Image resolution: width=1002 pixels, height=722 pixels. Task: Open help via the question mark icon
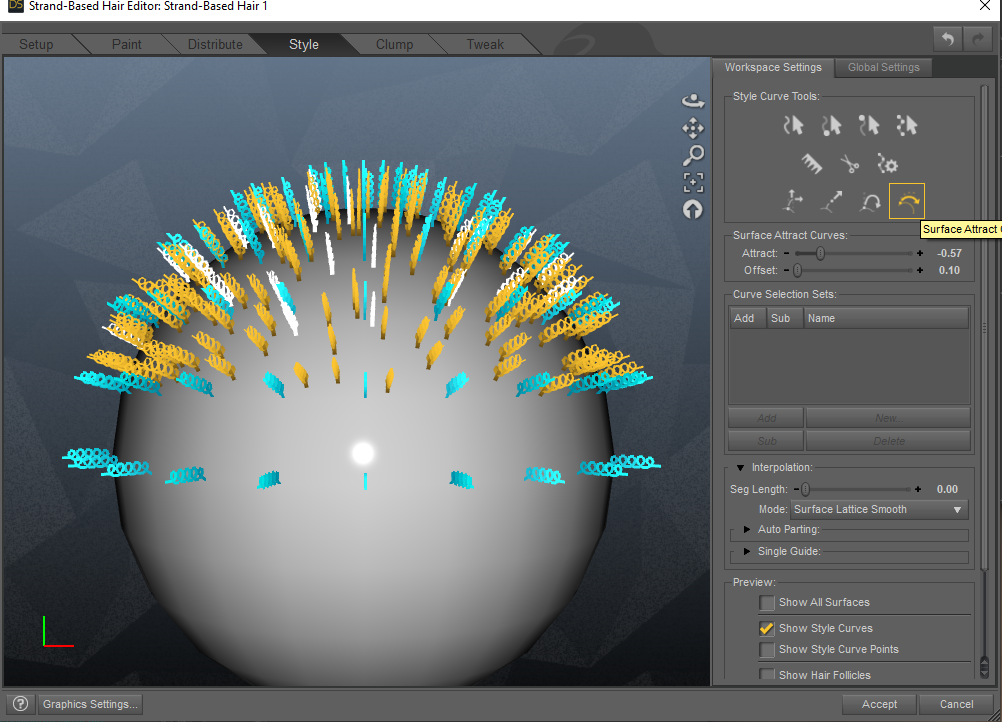[x=20, y=704]
